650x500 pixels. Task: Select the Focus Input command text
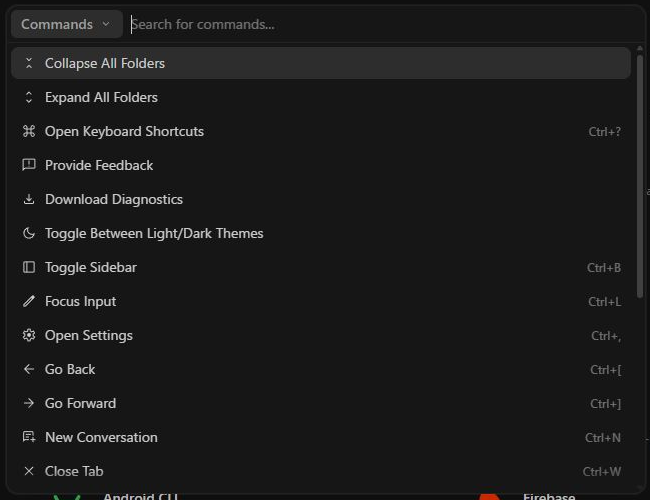pos(80,302)
